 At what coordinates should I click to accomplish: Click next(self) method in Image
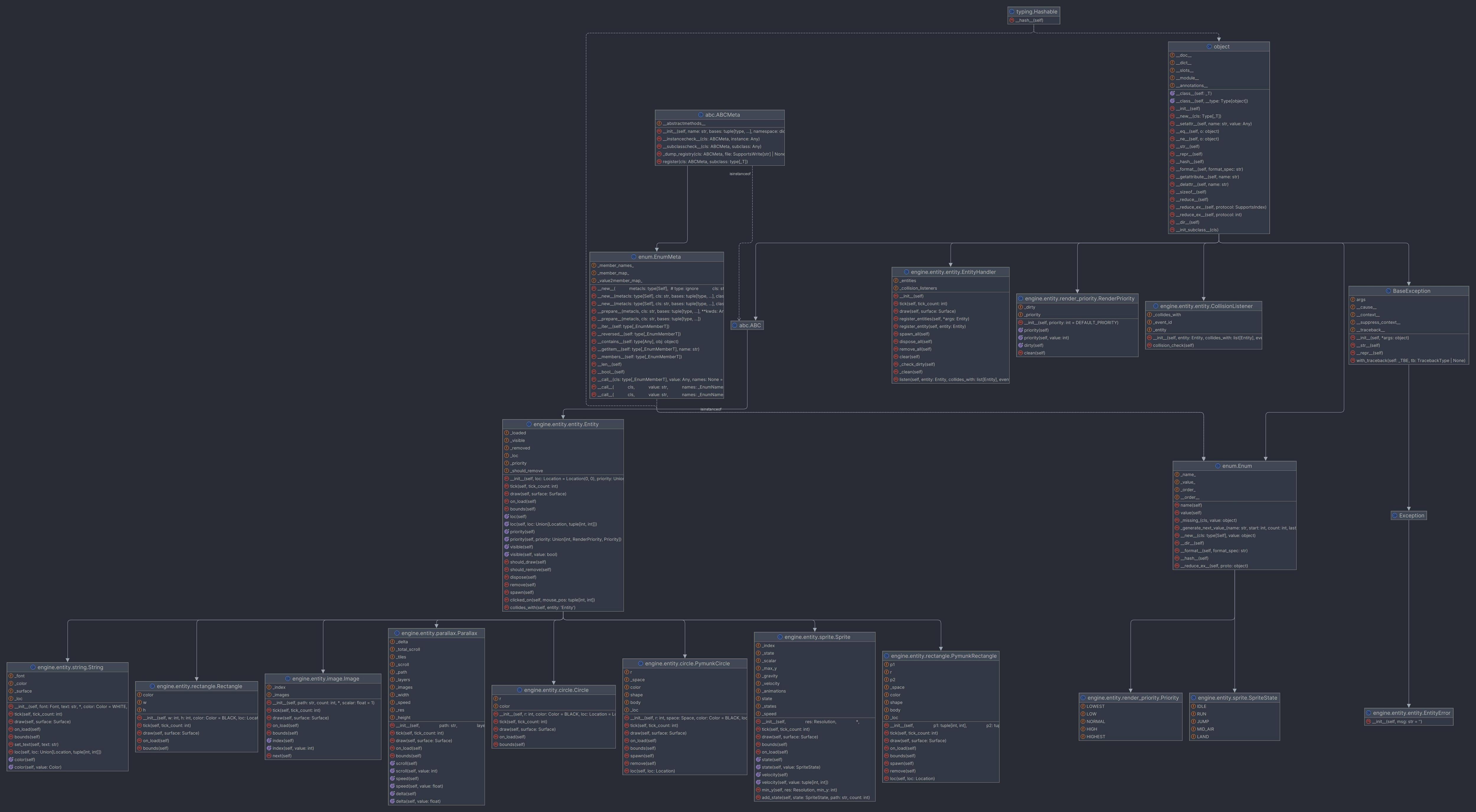tap(282, 756)
